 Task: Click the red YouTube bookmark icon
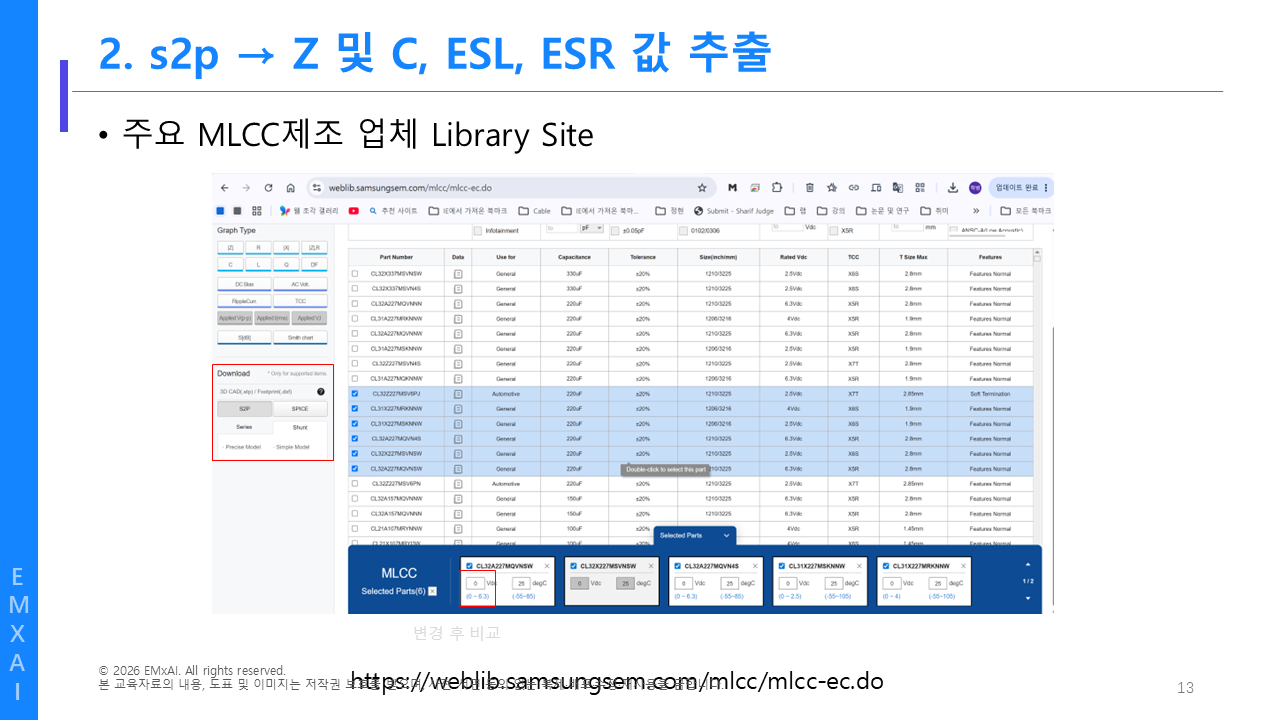354,211
